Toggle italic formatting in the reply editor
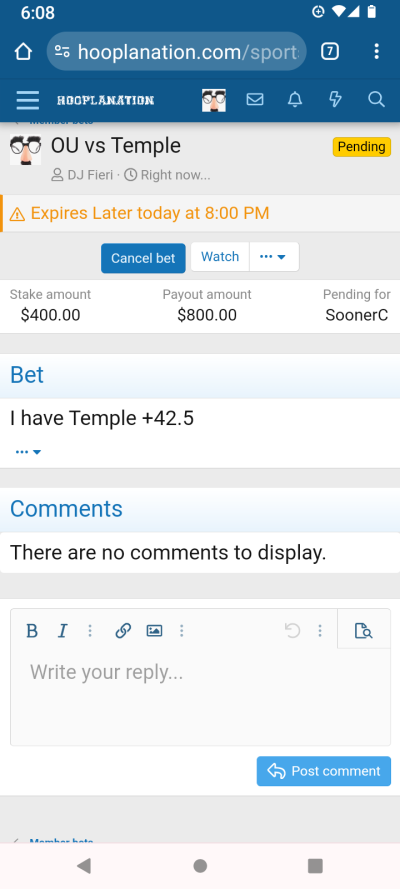 click(63, 630)
